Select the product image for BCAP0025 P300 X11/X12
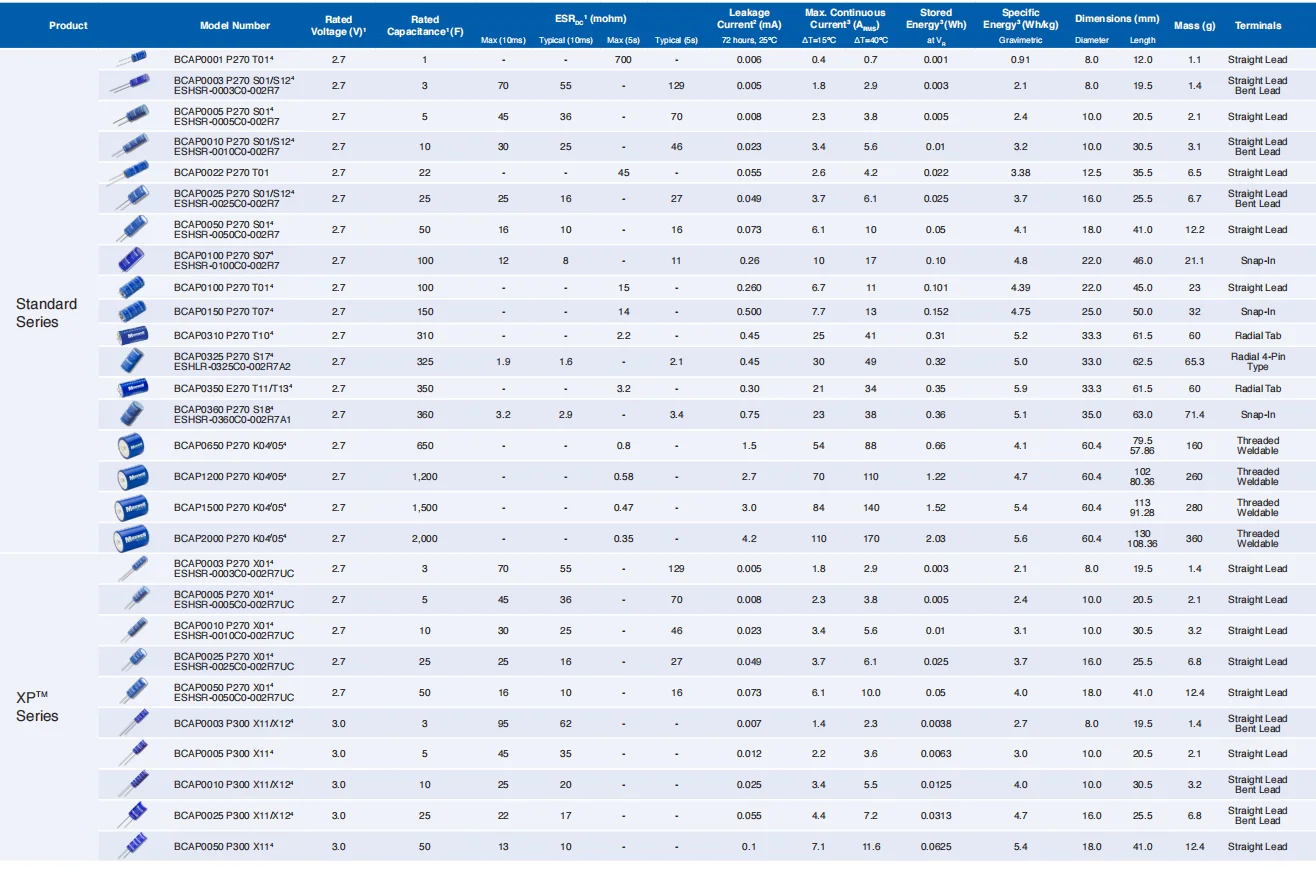The image size is (1316, 874). [x=133, y=815]
